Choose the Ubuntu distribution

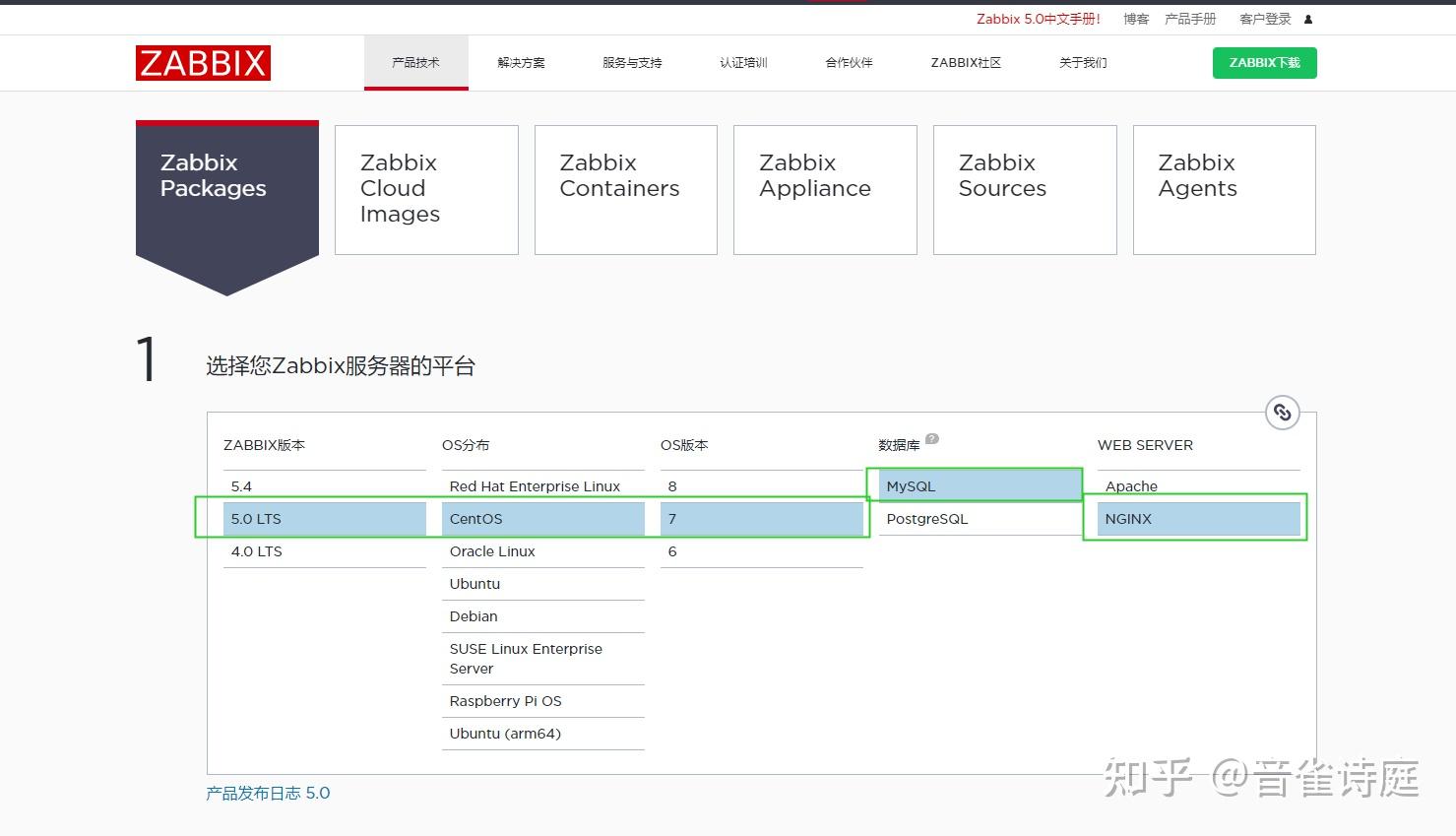475,584
